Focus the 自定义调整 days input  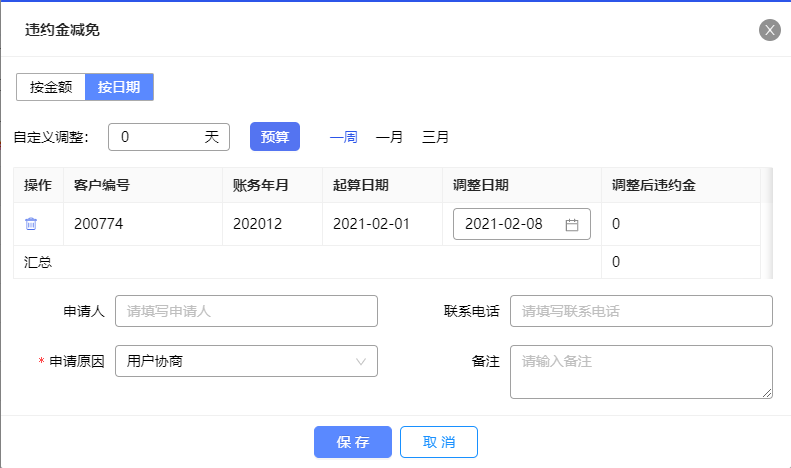[169, 137]
